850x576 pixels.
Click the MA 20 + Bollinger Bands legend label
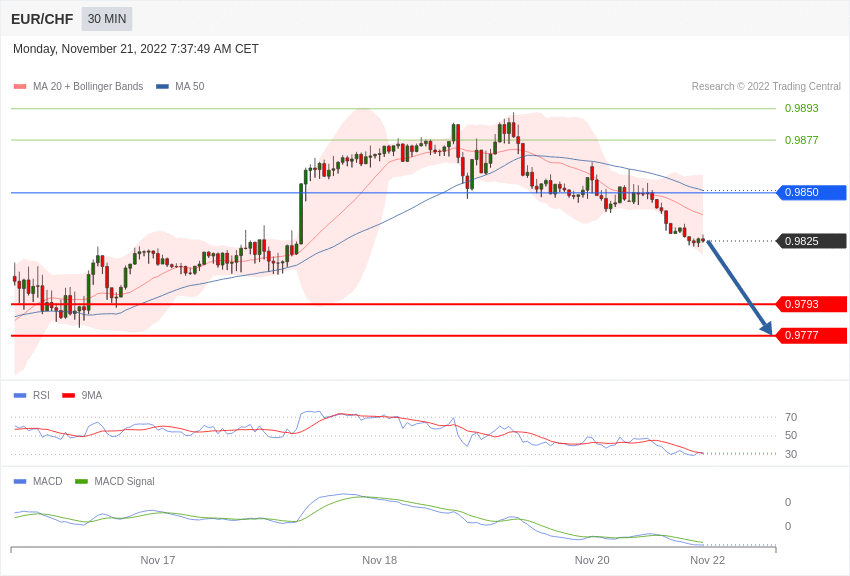coord(88,86)
